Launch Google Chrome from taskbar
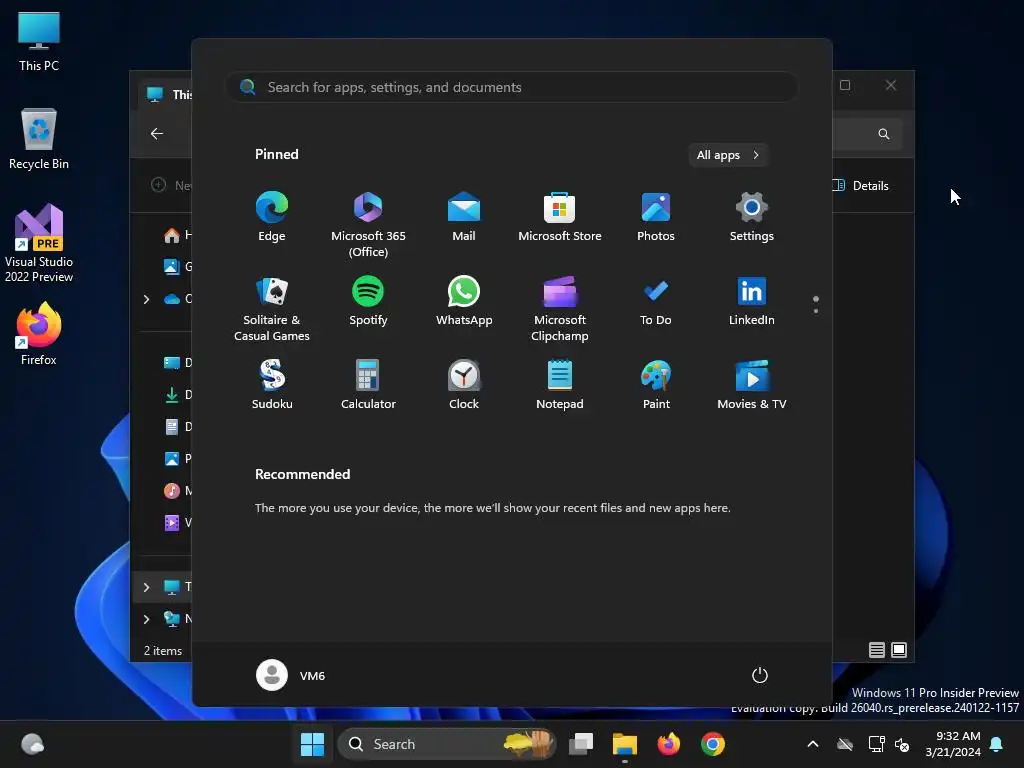1024x768 pixels. [712, 744]
